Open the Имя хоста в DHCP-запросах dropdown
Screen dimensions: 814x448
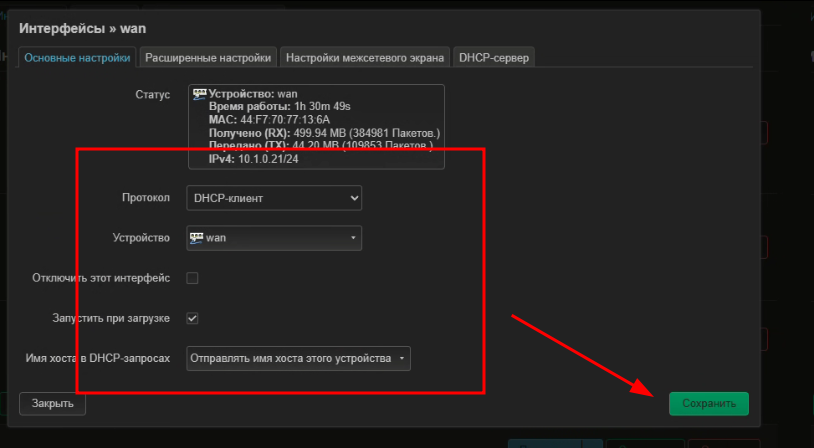point(298,358)
